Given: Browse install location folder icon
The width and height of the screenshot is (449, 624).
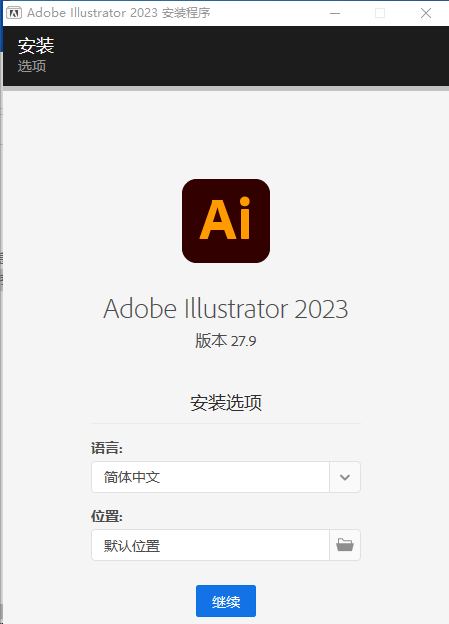Looking at the screenshot, I should (x=345, y=545).
